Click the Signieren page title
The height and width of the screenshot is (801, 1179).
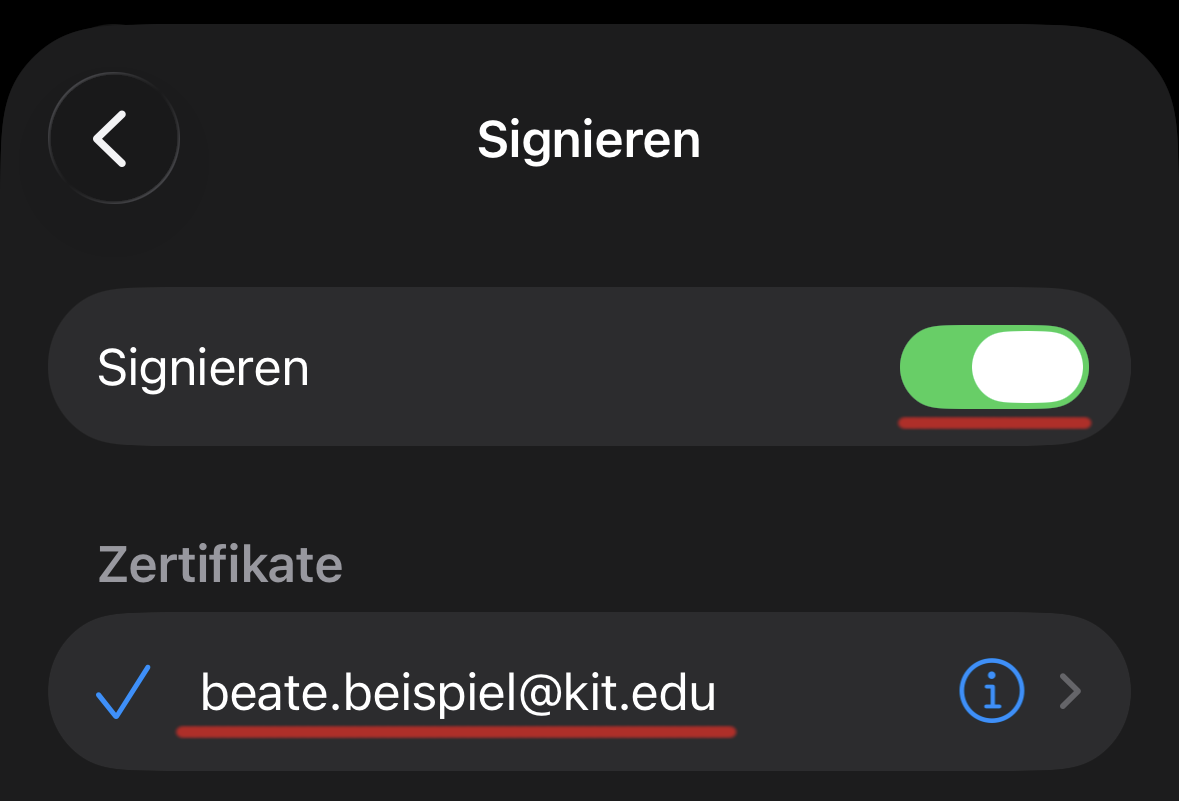pyautogui.click(x=589, y=139)
